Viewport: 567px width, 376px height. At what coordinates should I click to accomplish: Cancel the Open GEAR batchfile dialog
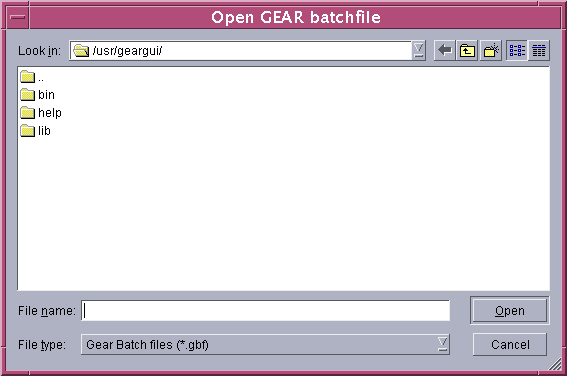(510, 345)
